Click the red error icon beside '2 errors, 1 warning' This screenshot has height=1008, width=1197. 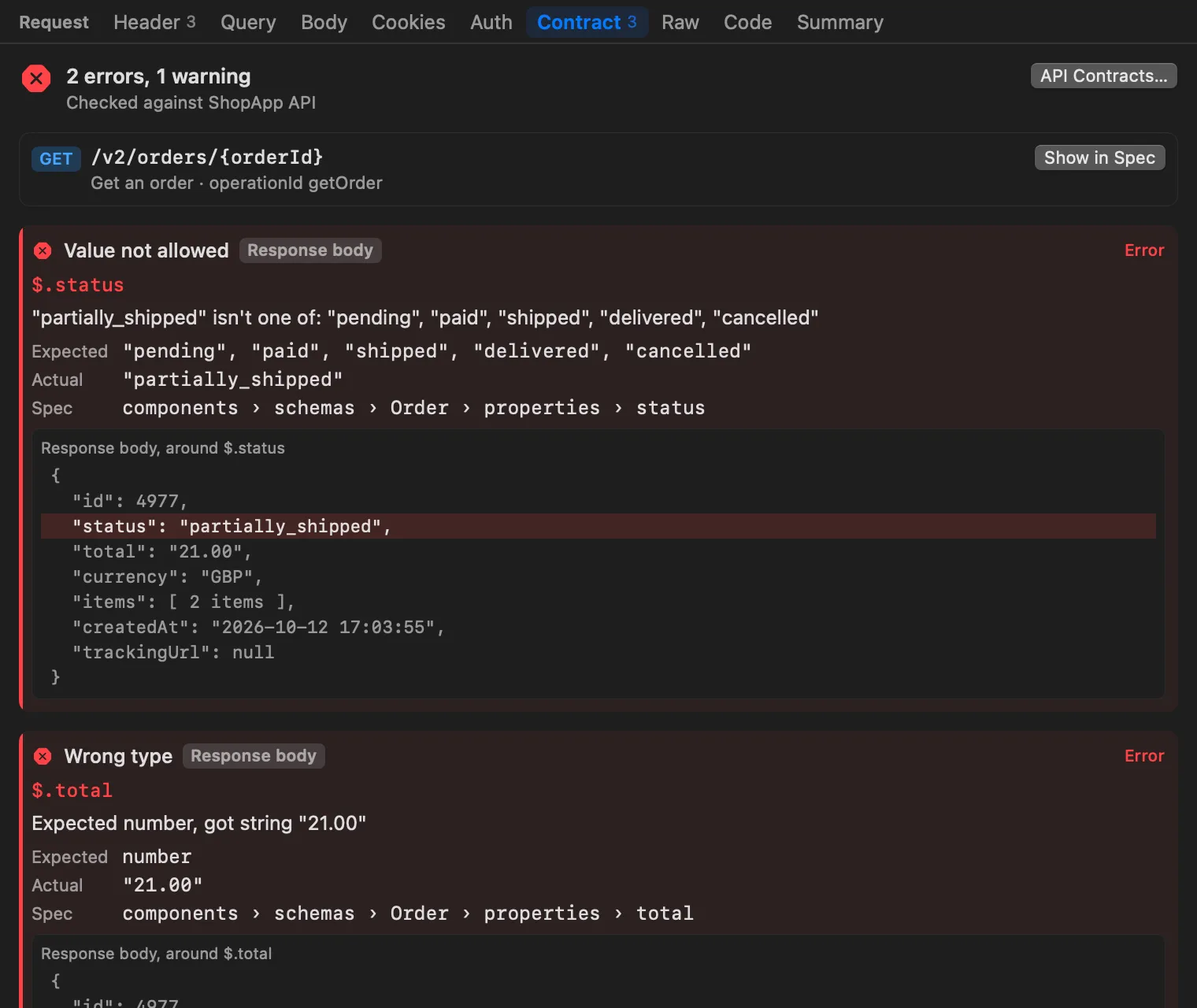pyautogui.click(x=36, y=79)
